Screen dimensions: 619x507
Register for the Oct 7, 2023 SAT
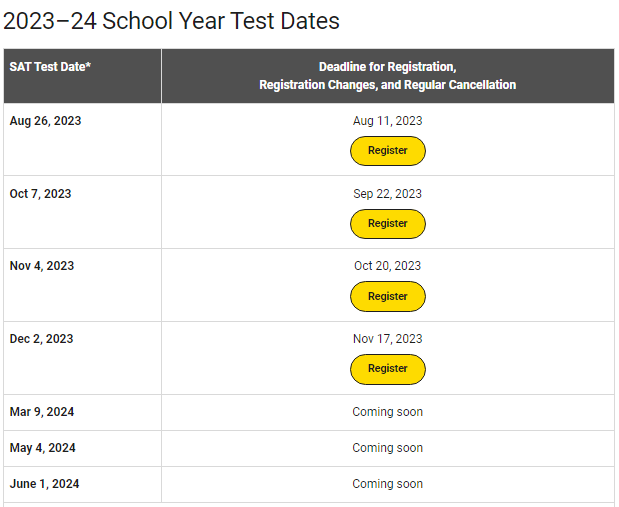click(x=388, y=224)
